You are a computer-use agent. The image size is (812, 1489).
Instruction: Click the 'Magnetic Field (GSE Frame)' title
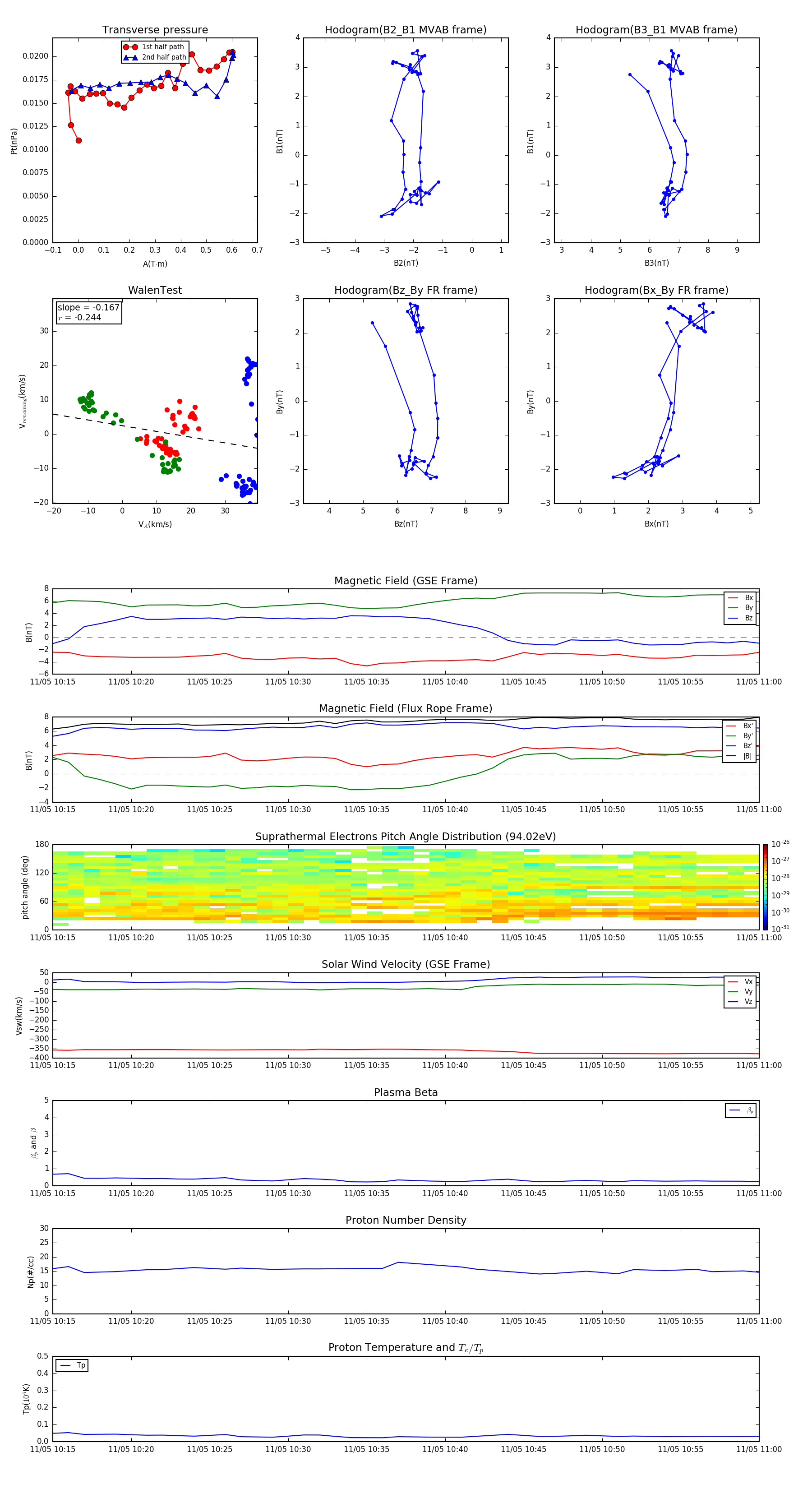click(x=406, y=581)
